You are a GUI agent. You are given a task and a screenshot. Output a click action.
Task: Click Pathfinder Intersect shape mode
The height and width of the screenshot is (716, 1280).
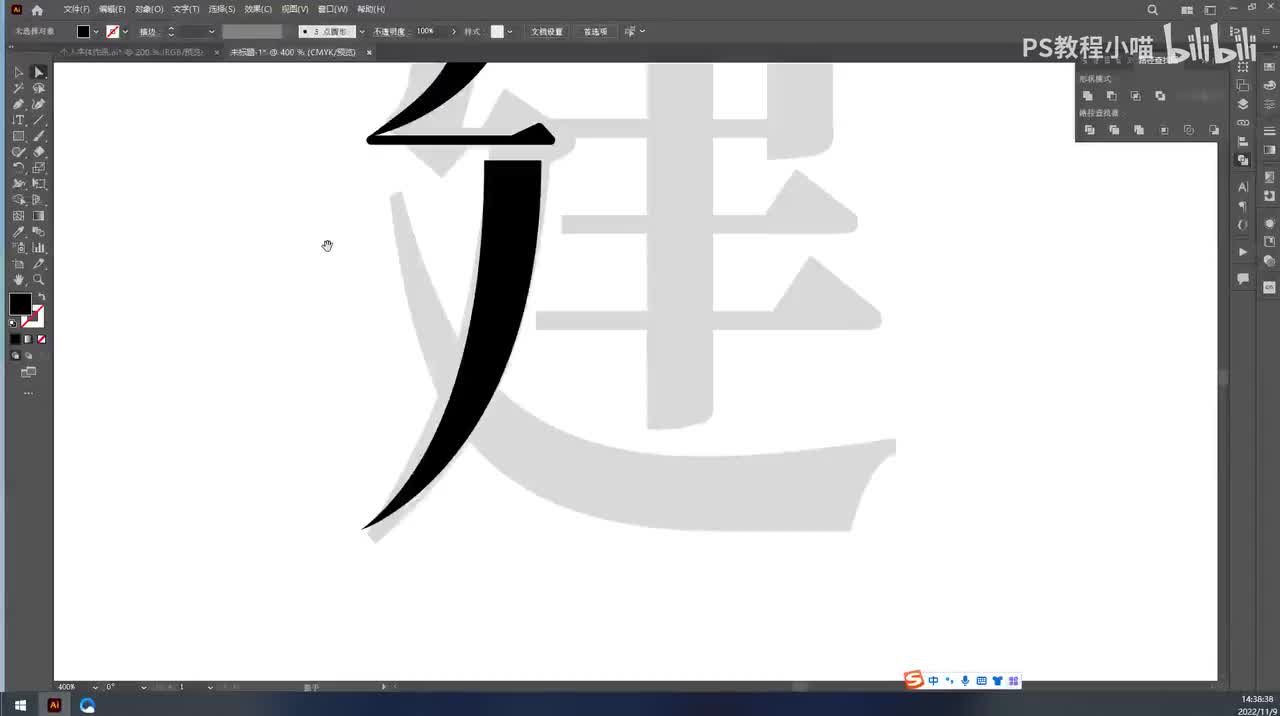click(1136, 96)
